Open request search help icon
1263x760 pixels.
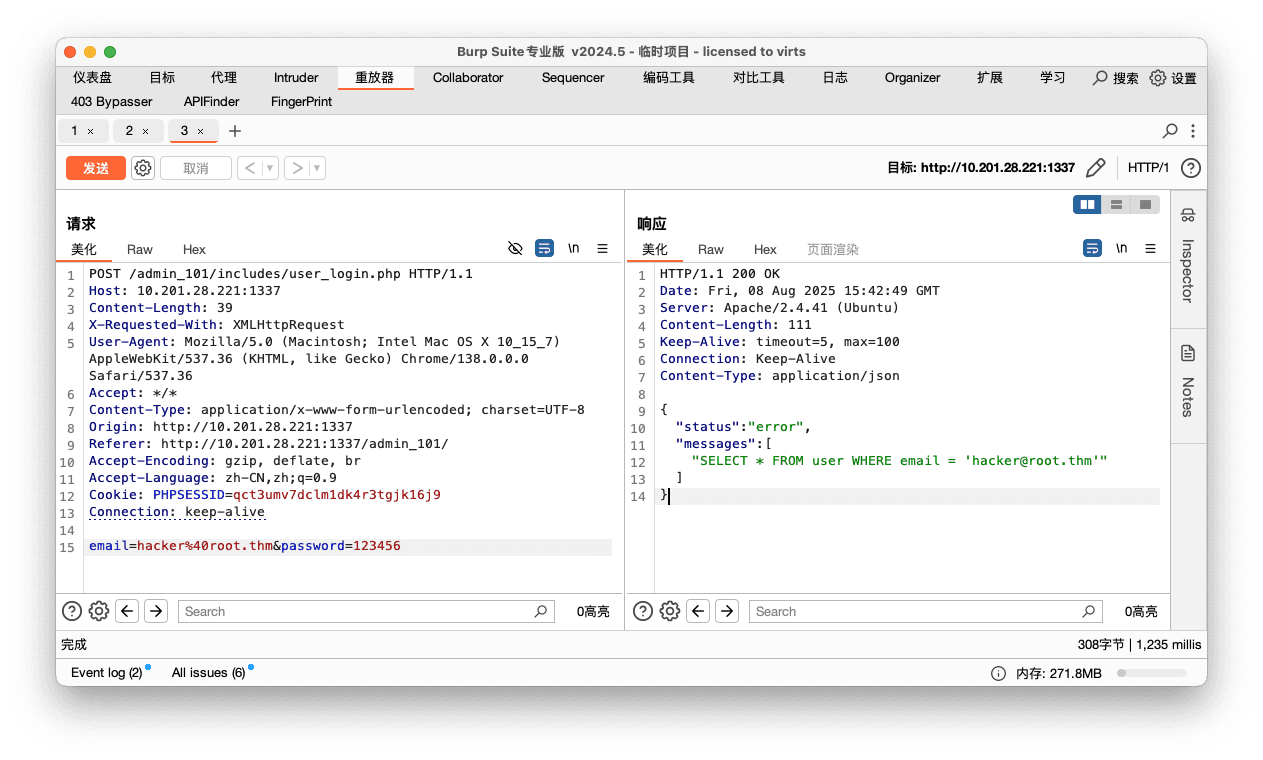pos(72,611)
